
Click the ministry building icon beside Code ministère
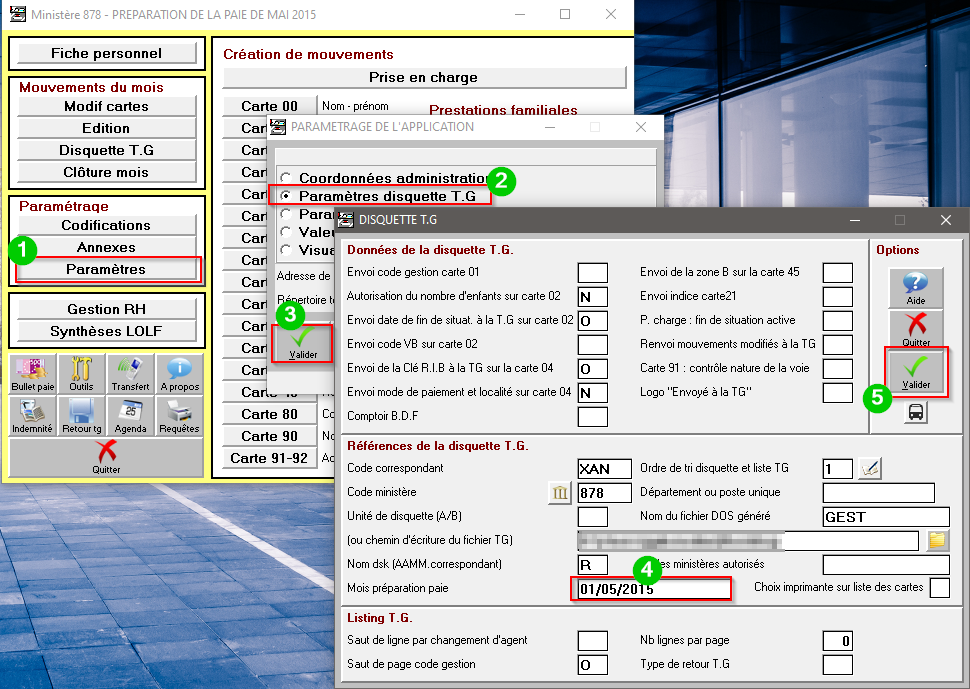[560, 492]
